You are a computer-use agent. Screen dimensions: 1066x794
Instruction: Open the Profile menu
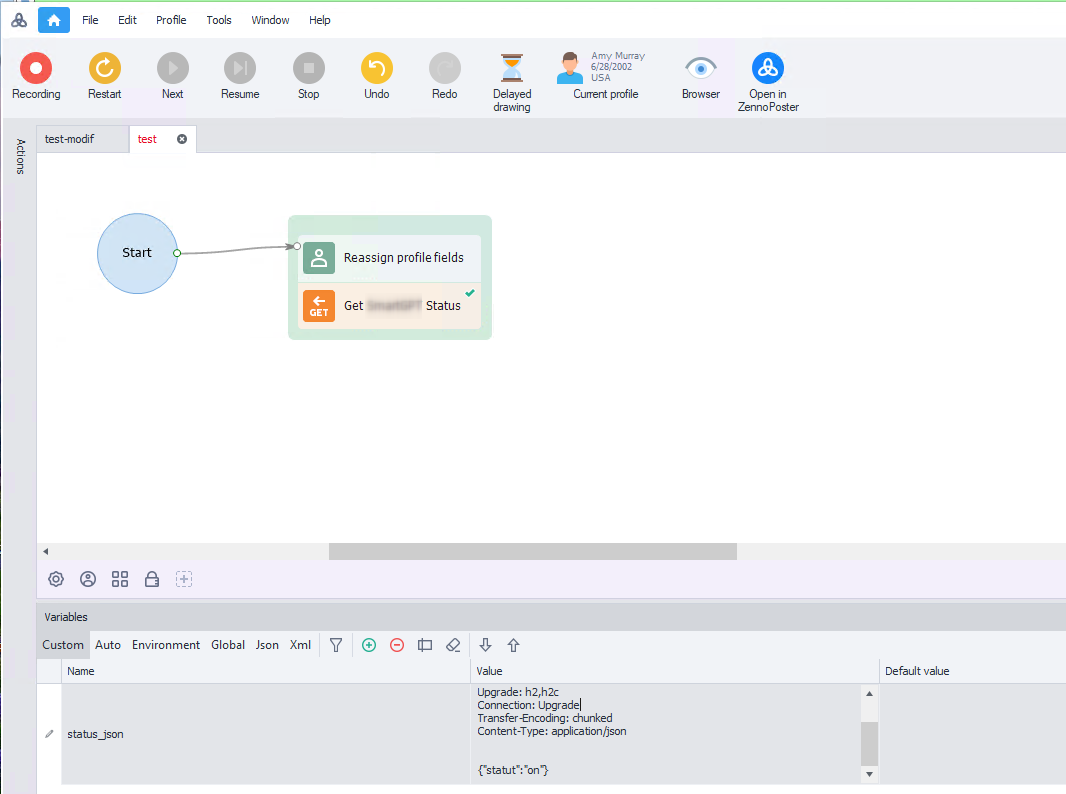tap(171, 20)
